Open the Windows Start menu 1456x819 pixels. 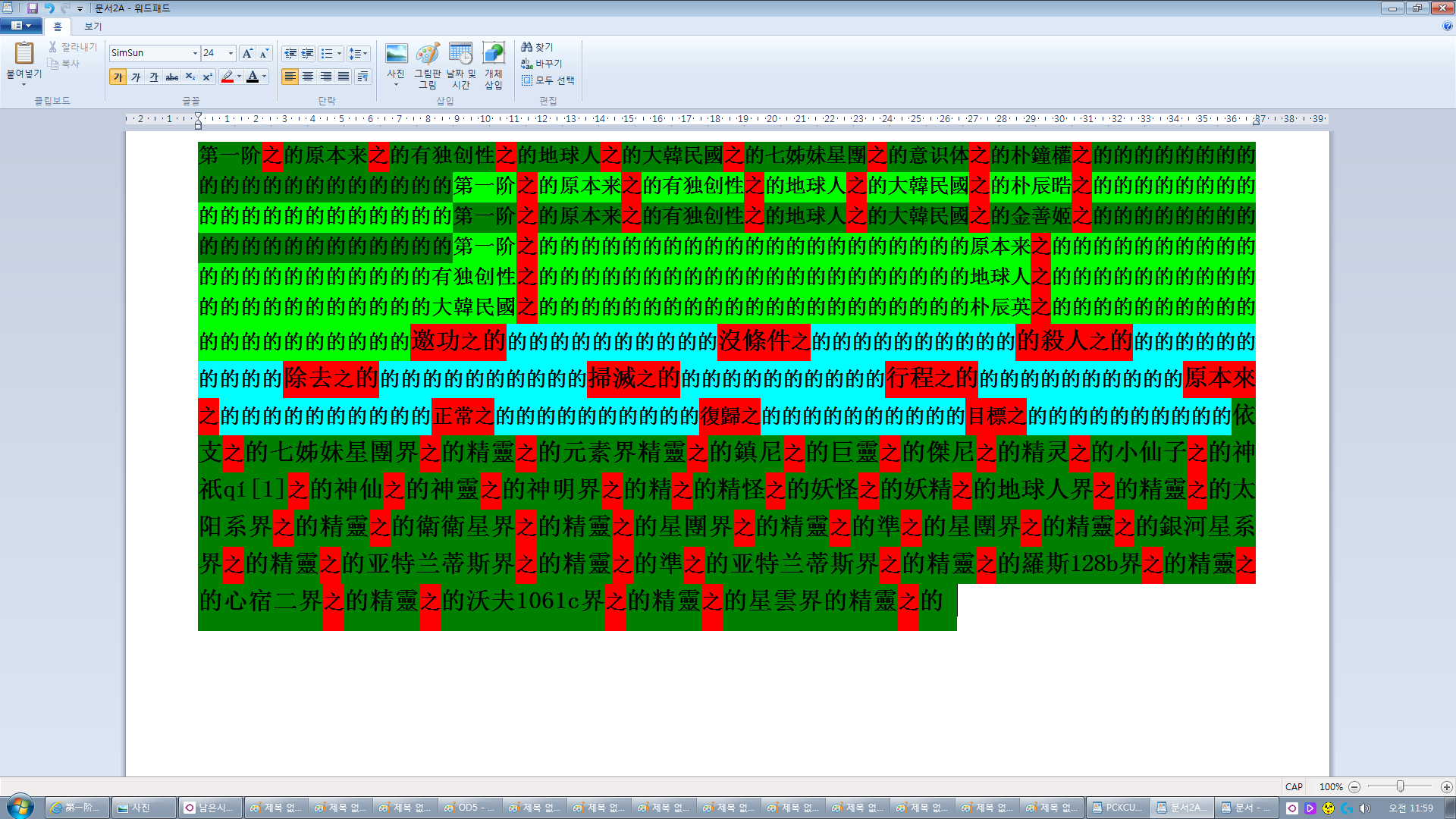[20, 807]
